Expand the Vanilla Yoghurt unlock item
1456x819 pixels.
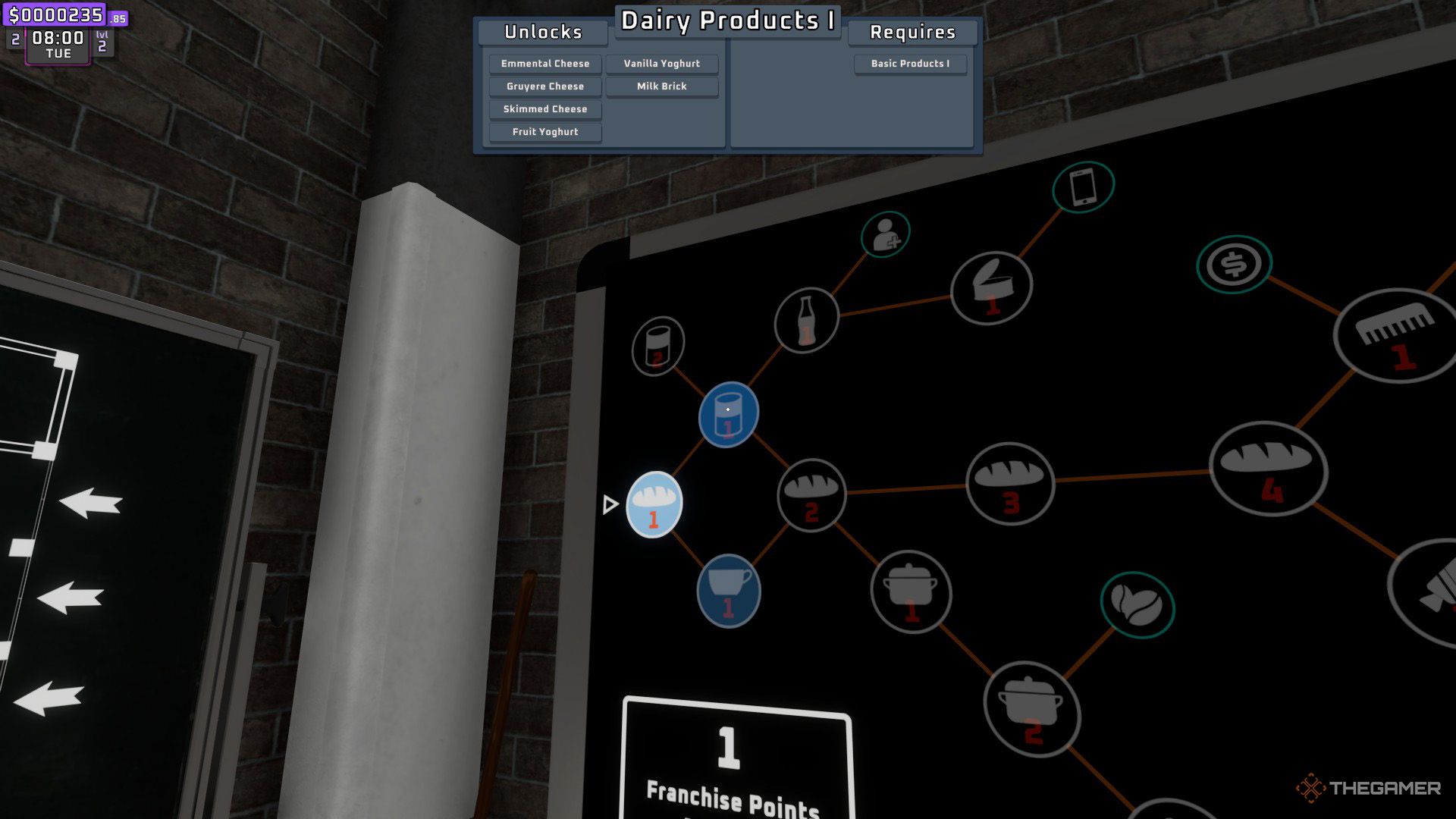tap(661, 63)
